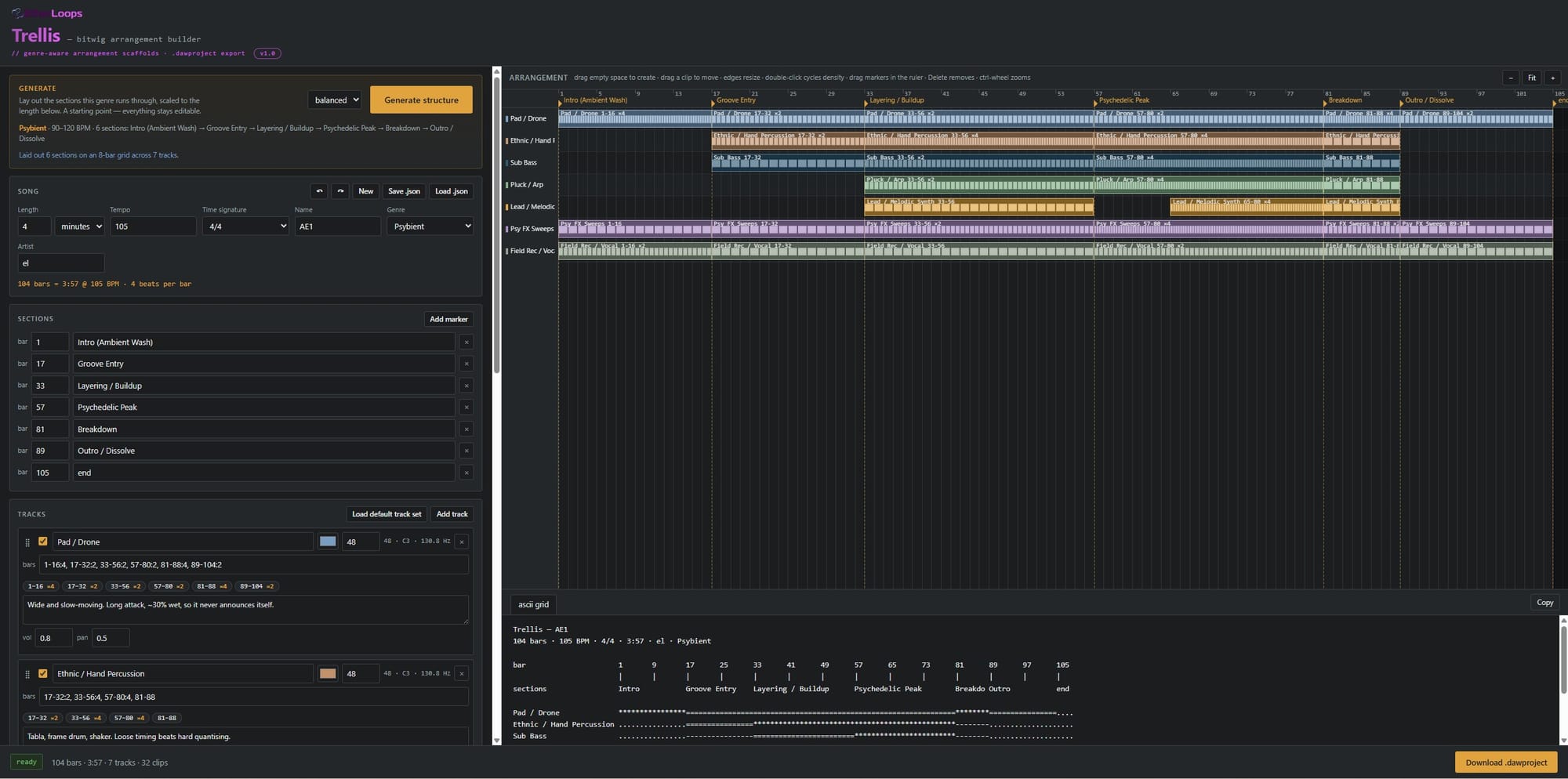This screenshot has height=779, width=1568.
Task: Click Generate structure button
Action: [421, 100]
